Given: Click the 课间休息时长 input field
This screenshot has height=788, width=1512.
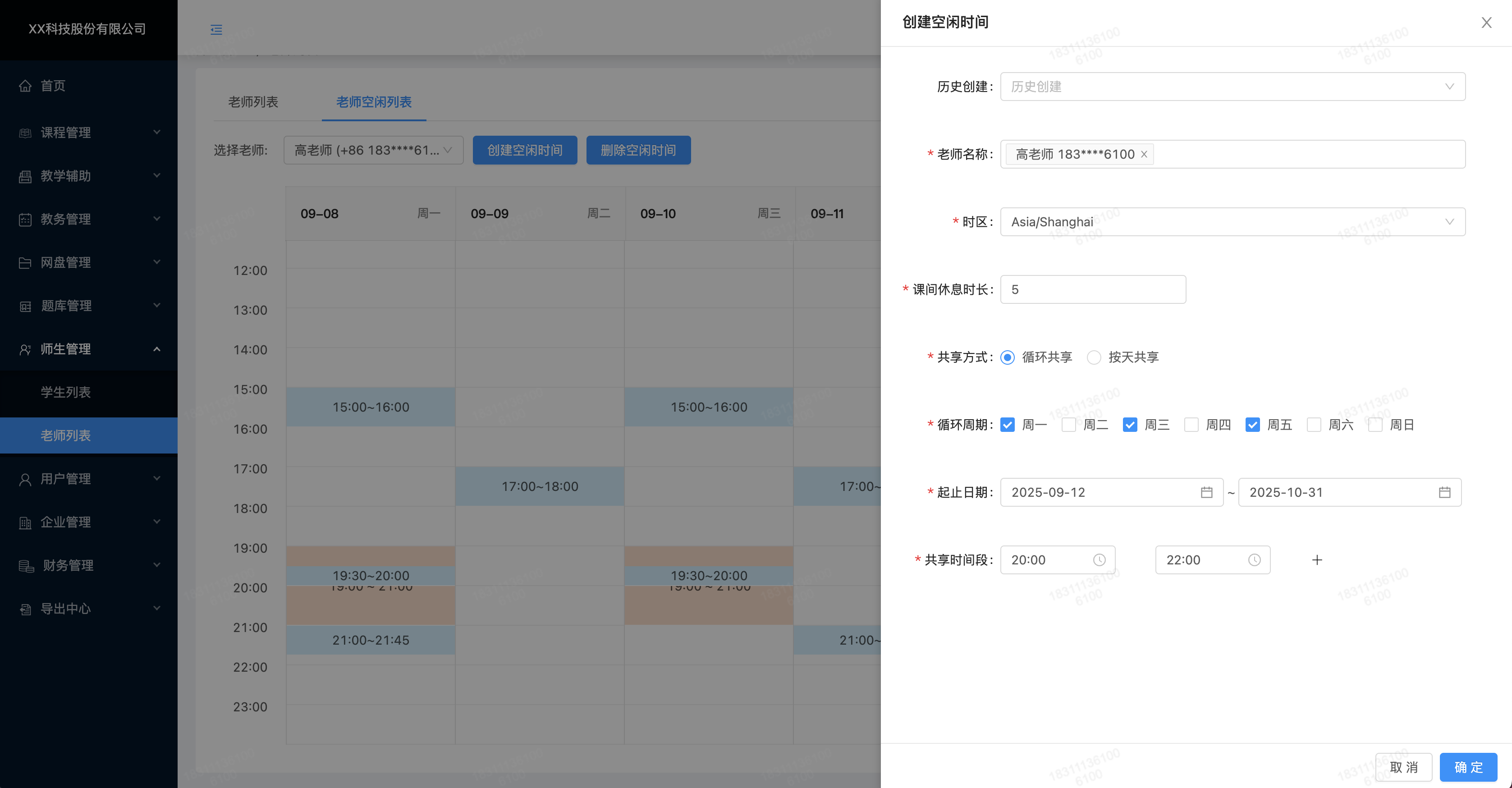Looking at the screenshot, I should point(1093,289).
